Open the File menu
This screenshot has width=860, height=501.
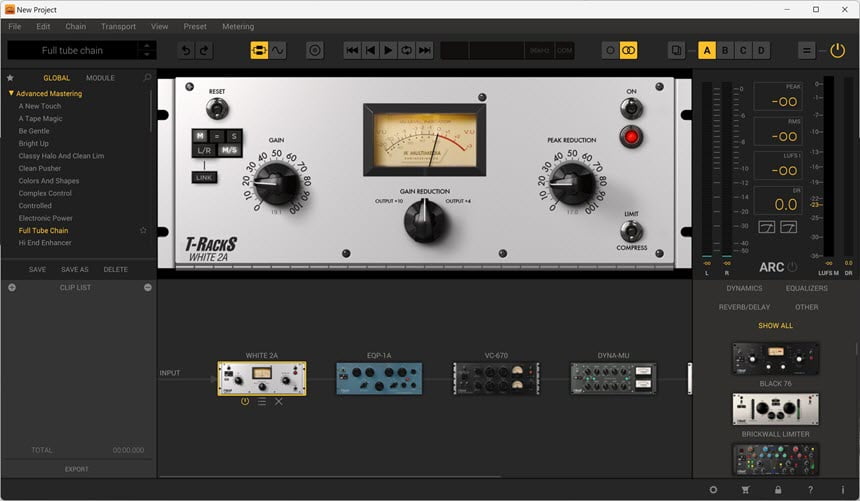click(15, 26)
